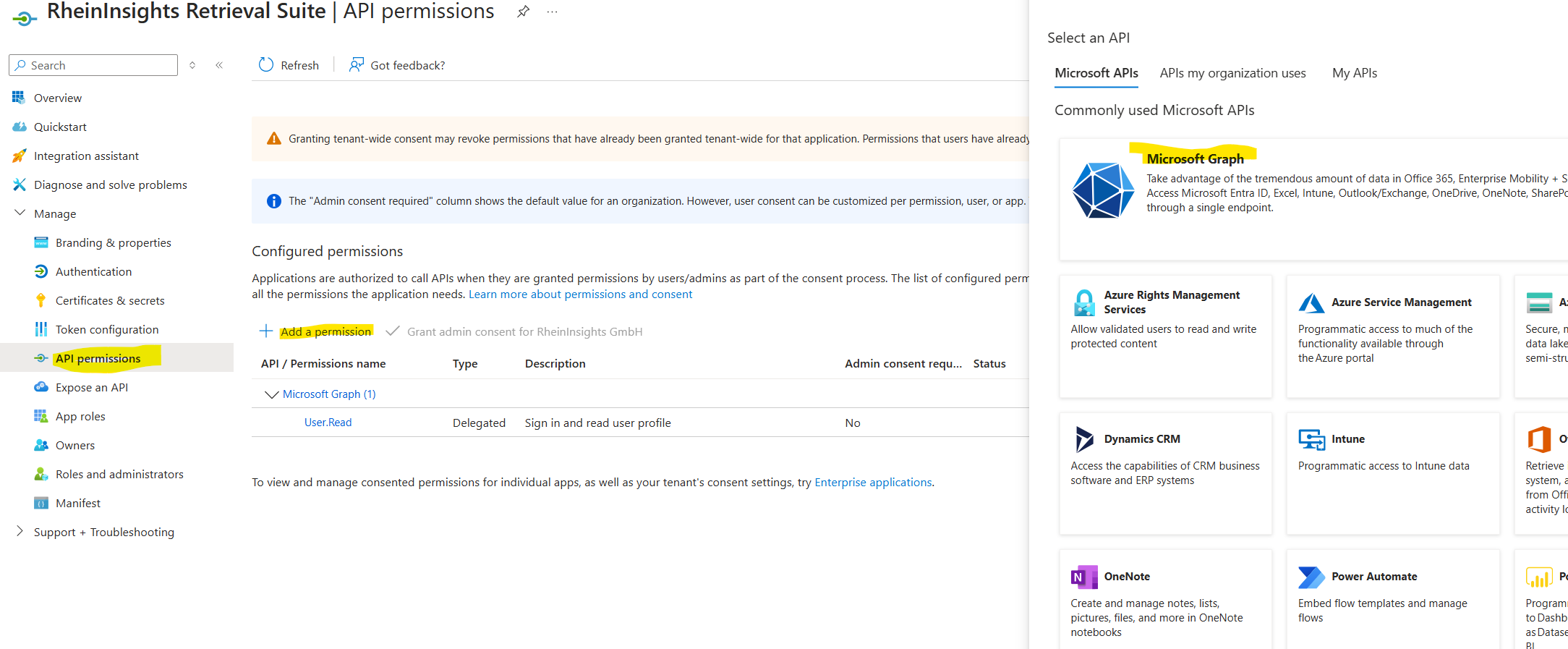Collapse the Manage section chevron
Image resolution: width=1568 pixels, height=649 pixels.
click(x=20, y=213)
